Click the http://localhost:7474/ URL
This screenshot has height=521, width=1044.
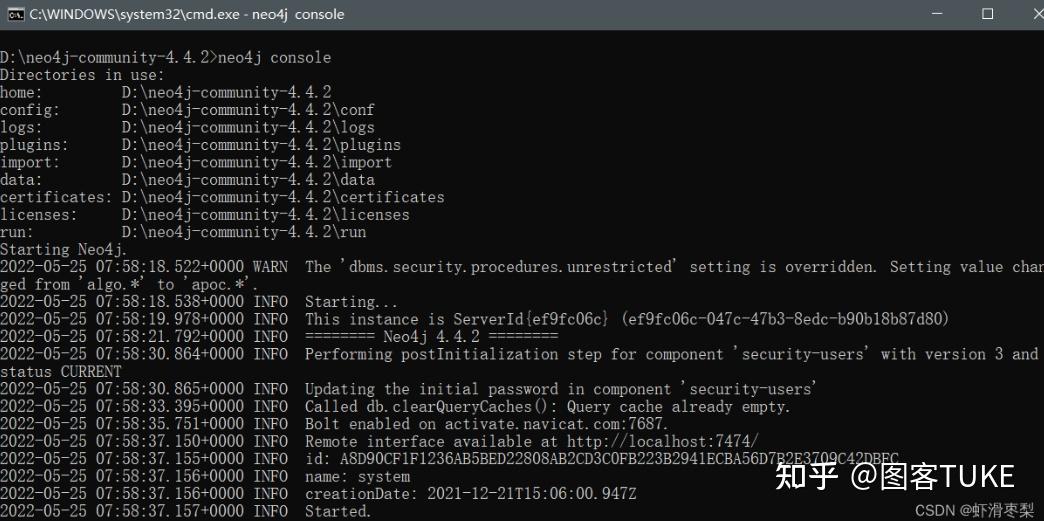pyautogui.click(x=662, y=441)
